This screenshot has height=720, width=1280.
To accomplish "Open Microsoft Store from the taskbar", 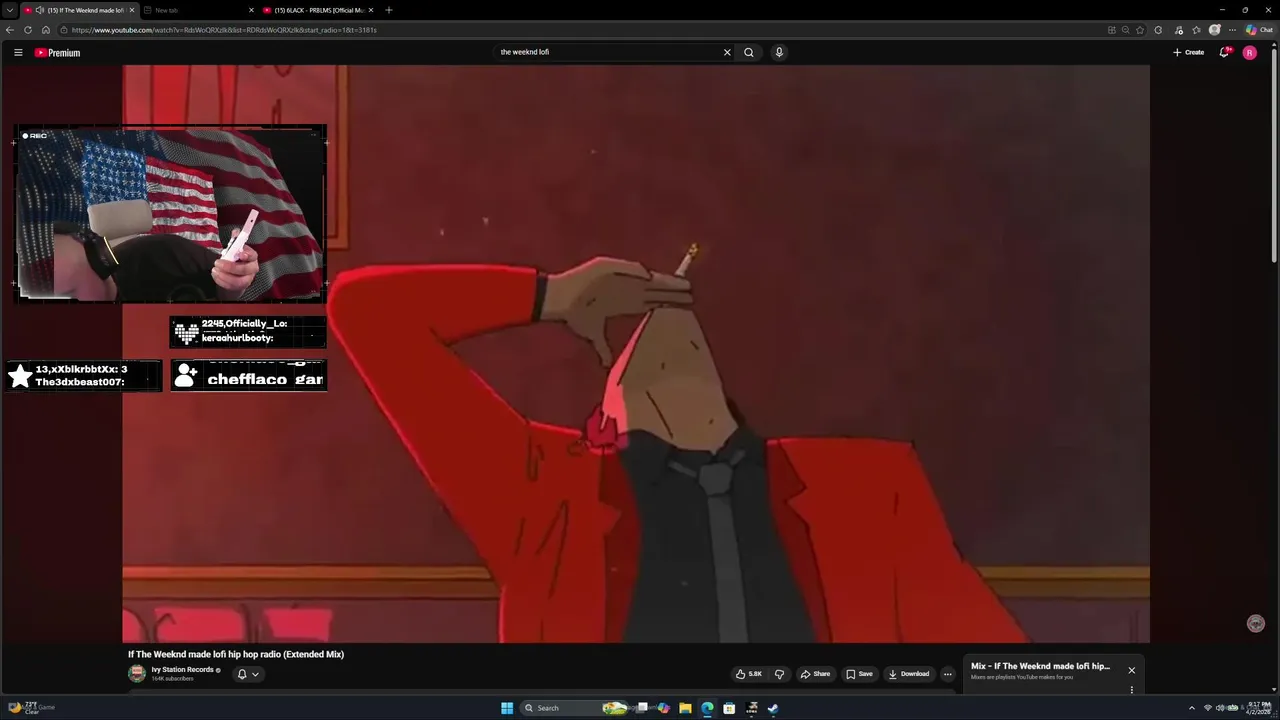I will [729, 708].
